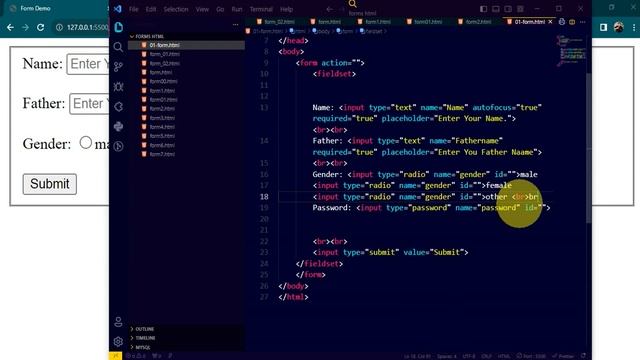Go forward in the browser window
Screen dimensions: 640x360
[x=25, y=27]
